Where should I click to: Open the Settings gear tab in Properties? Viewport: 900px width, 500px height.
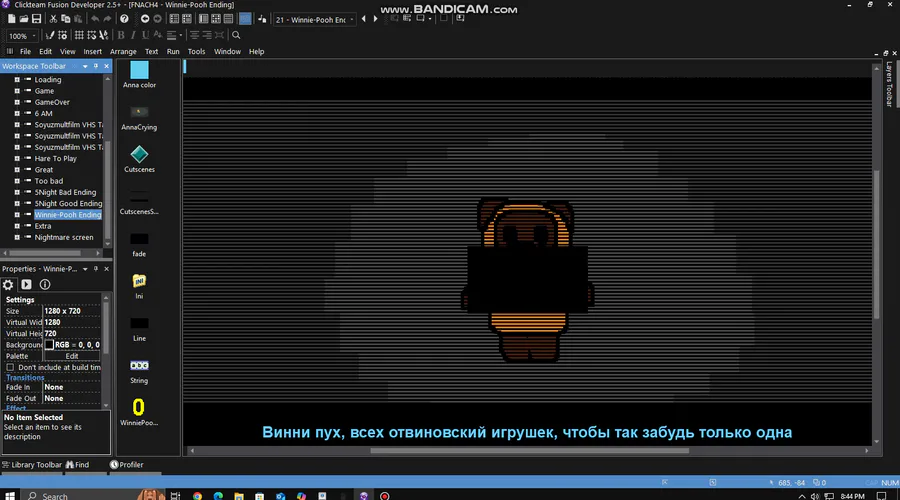tap(8, 284)
